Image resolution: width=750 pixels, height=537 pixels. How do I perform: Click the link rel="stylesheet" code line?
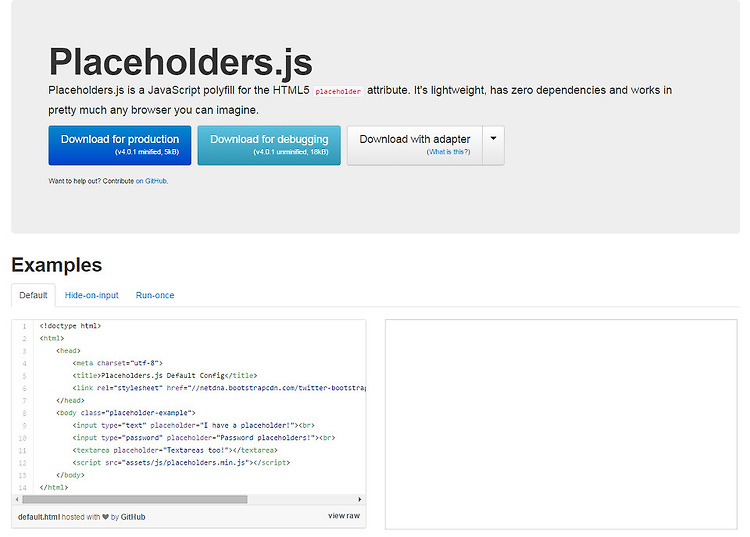pos(219,388)
